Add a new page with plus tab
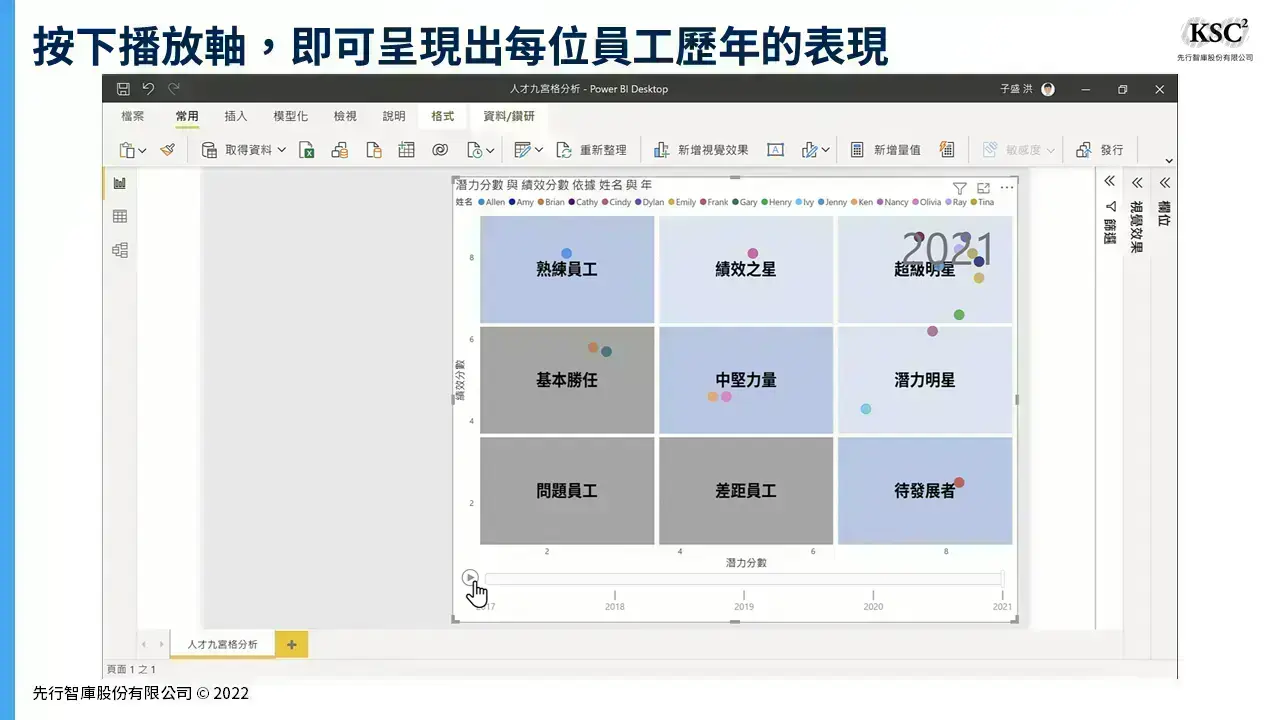 tap(291, 645)
